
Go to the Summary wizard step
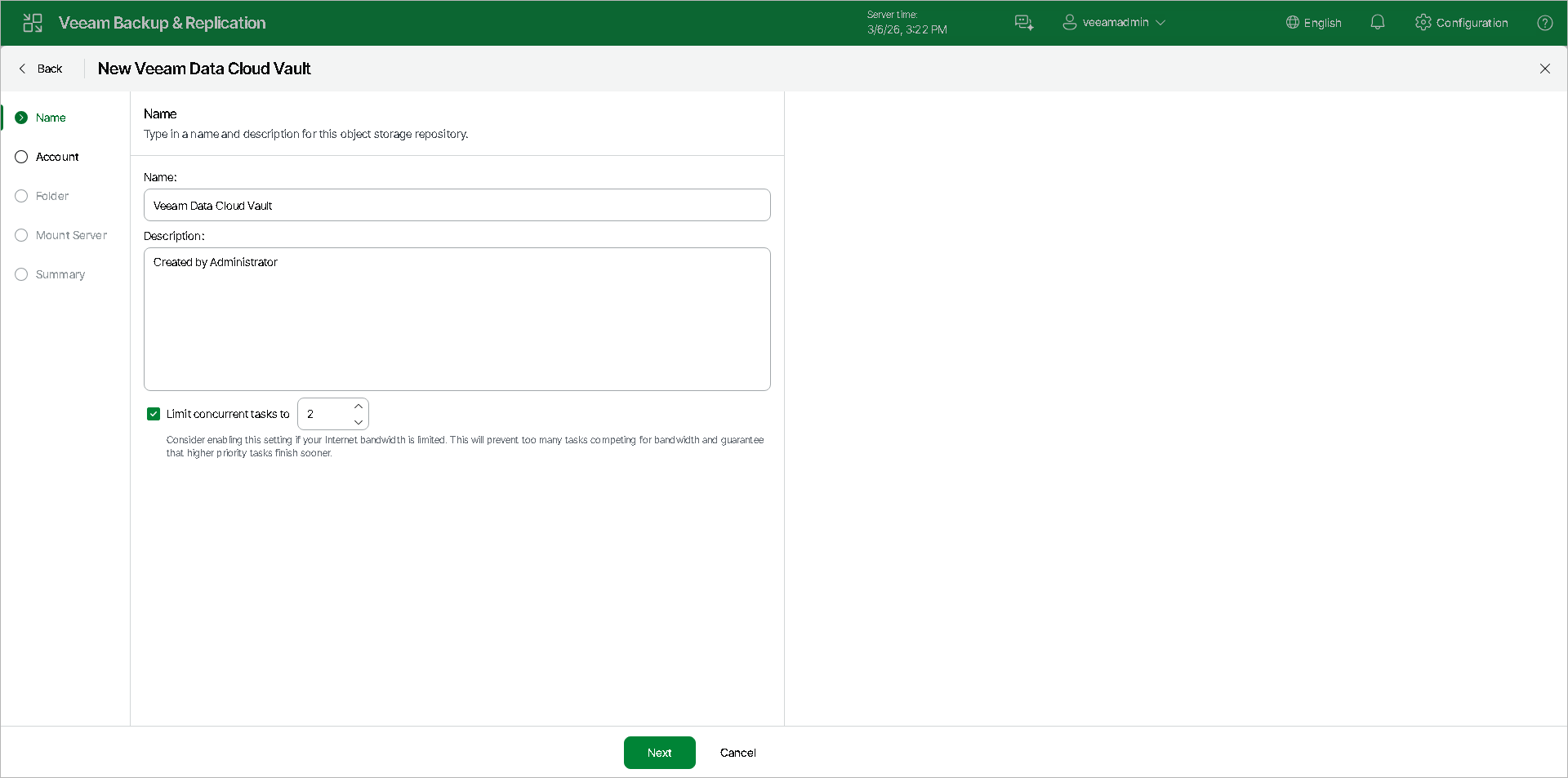pyautogui.click(x=60, y=274)
